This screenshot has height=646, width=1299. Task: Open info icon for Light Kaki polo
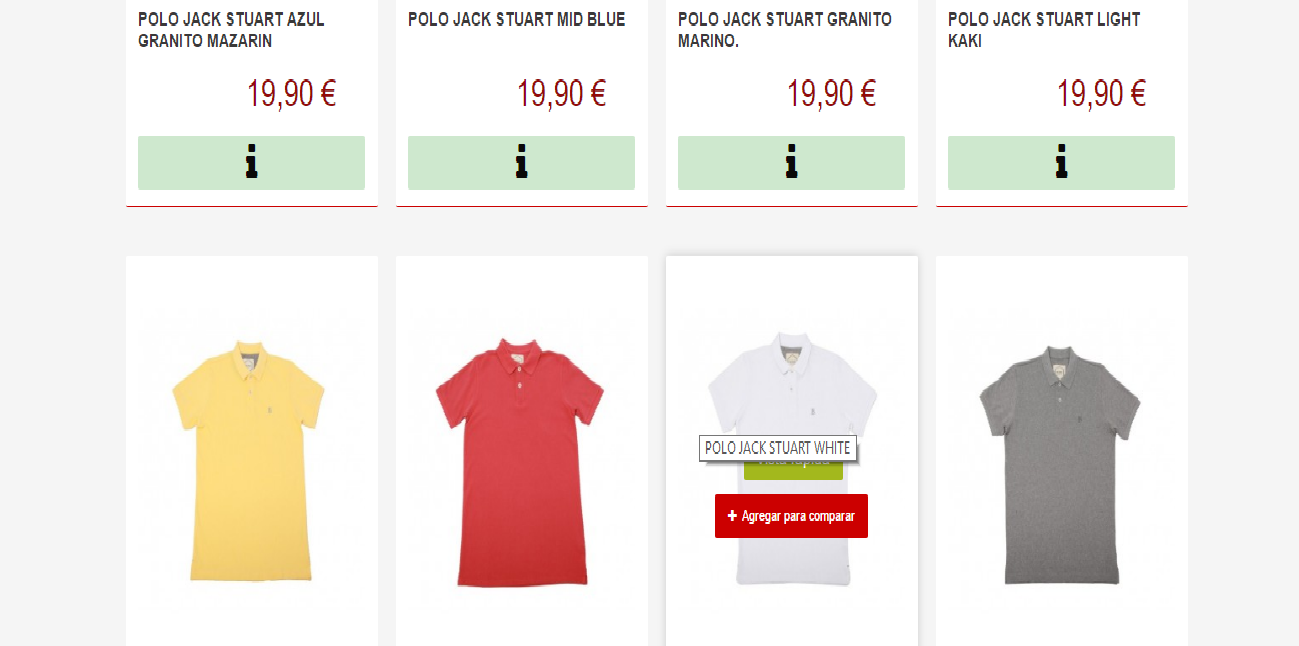[1061, 162]
